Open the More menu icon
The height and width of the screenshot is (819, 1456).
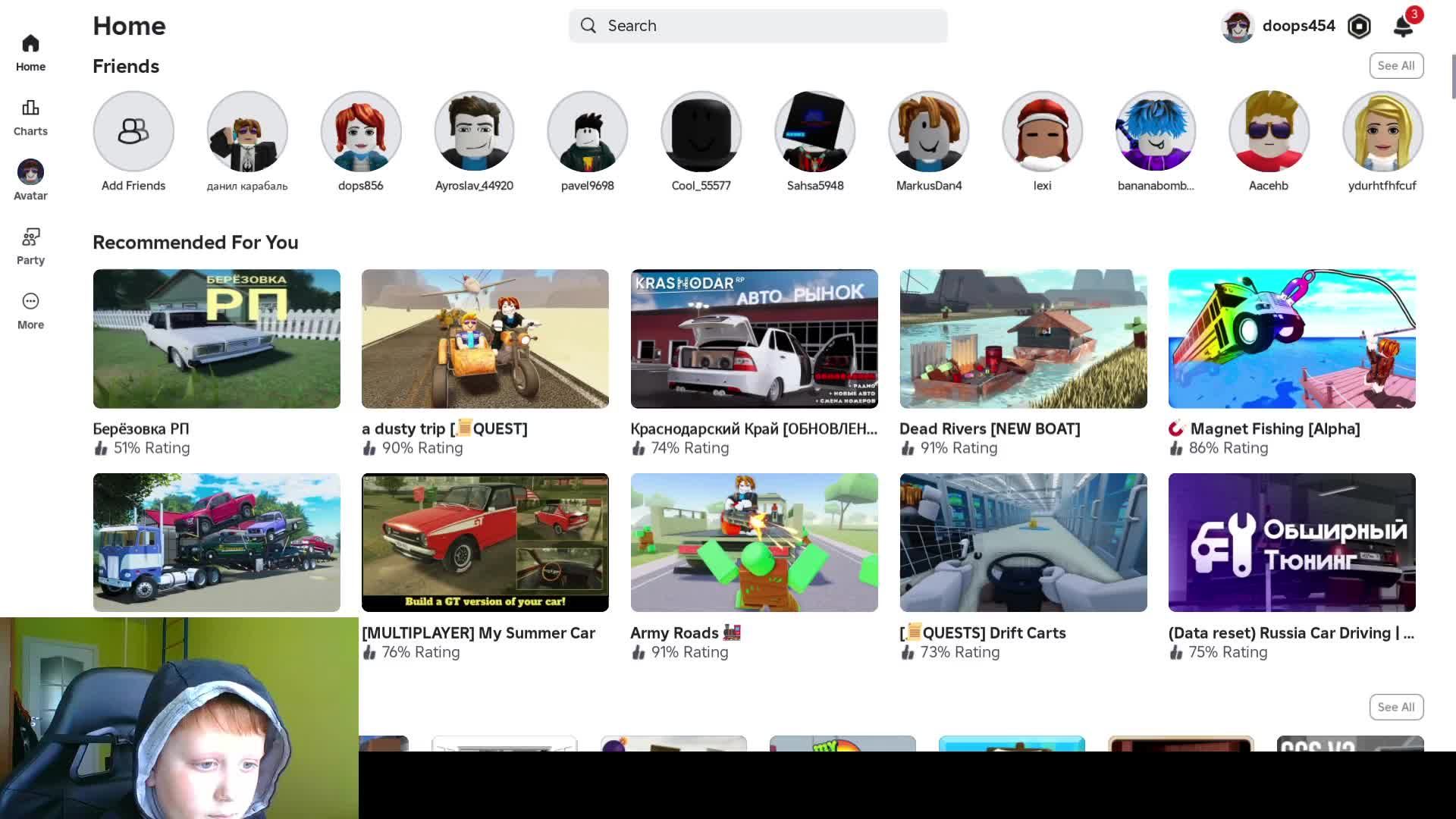coord(30,302)
